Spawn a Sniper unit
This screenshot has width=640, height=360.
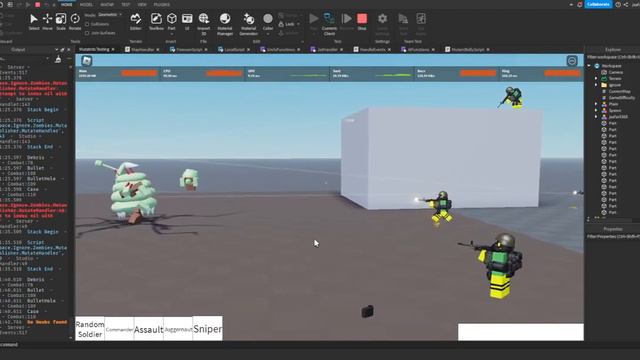coord(208,329)
